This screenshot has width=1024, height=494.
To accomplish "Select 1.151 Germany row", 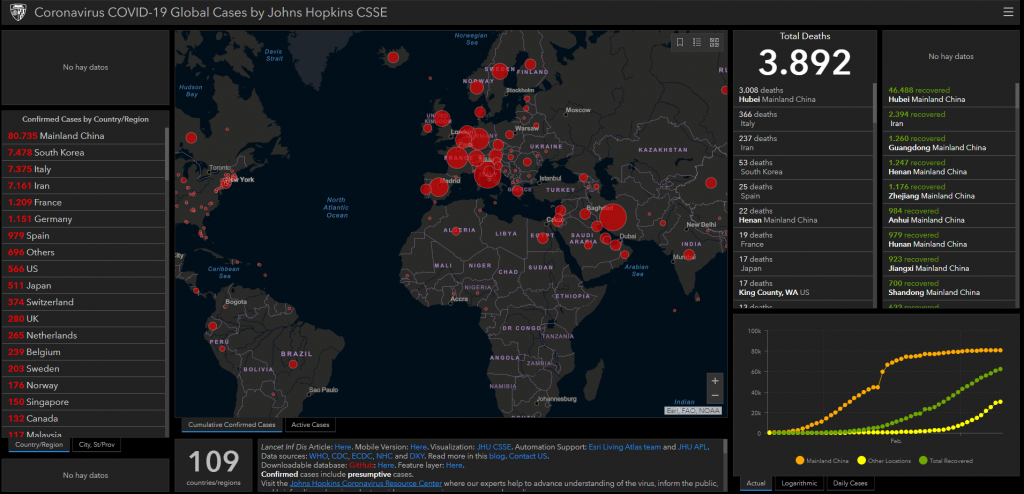I will point(85,219).
